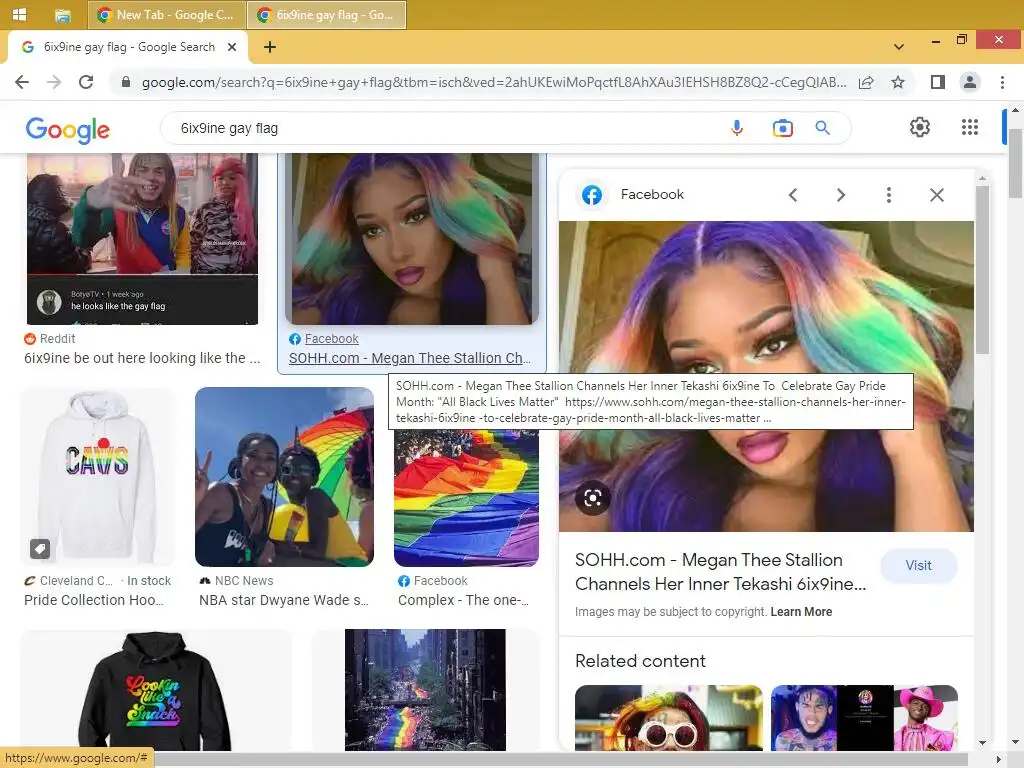Click the page scrollbar down arrow

1015,743
